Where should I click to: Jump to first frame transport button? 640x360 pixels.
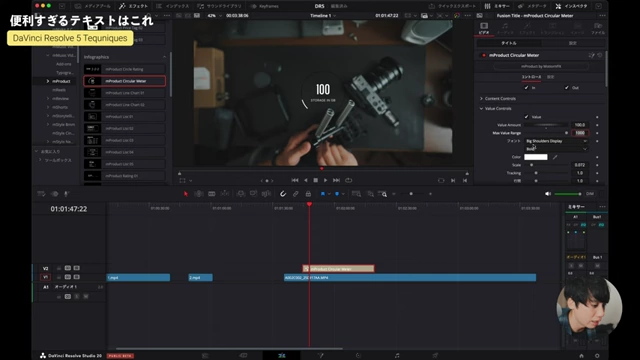295,180
